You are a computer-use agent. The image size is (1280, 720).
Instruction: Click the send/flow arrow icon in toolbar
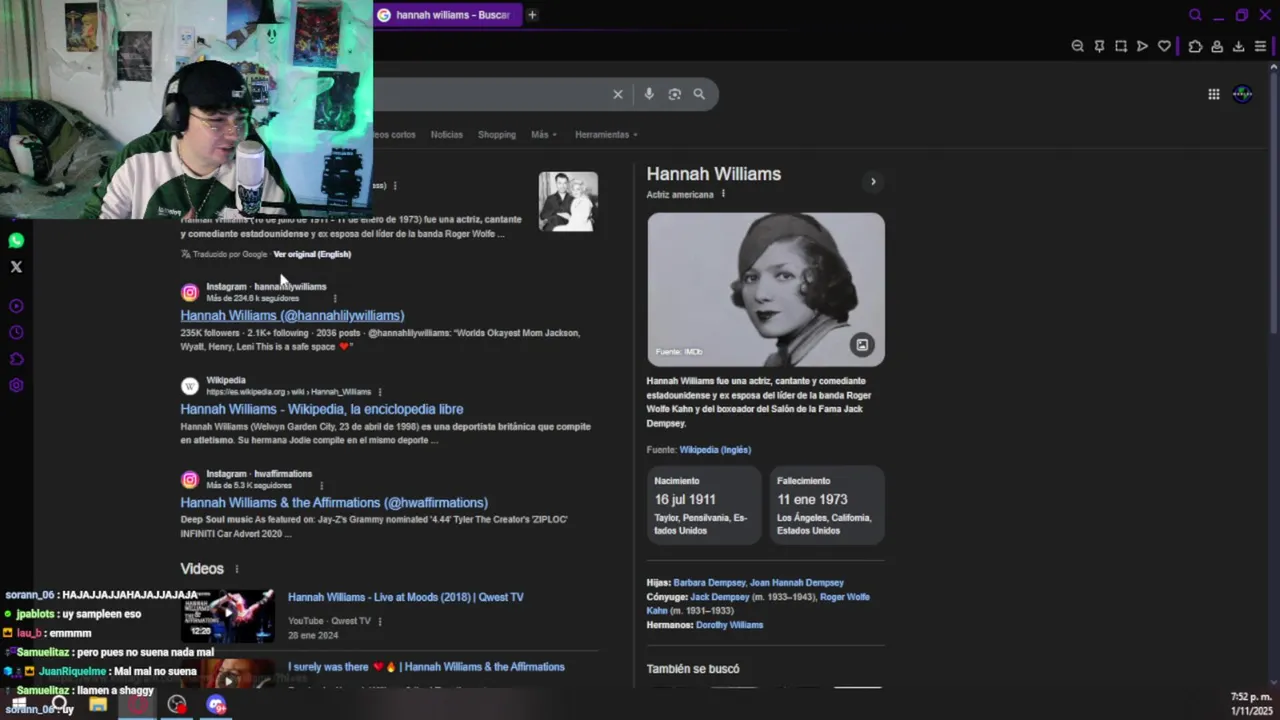point(1142,46)
